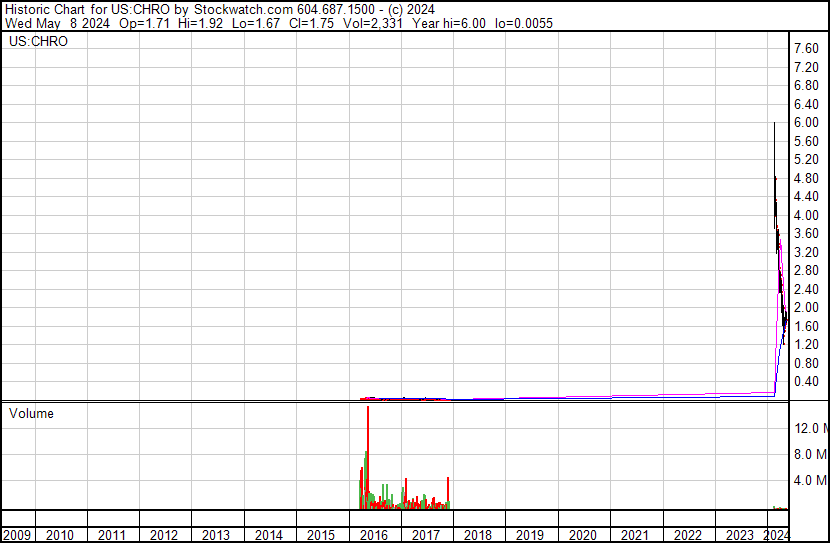Click the 2012 label on the time axis
The height and width of the screenshot is (543, 830).
(164, 535)
